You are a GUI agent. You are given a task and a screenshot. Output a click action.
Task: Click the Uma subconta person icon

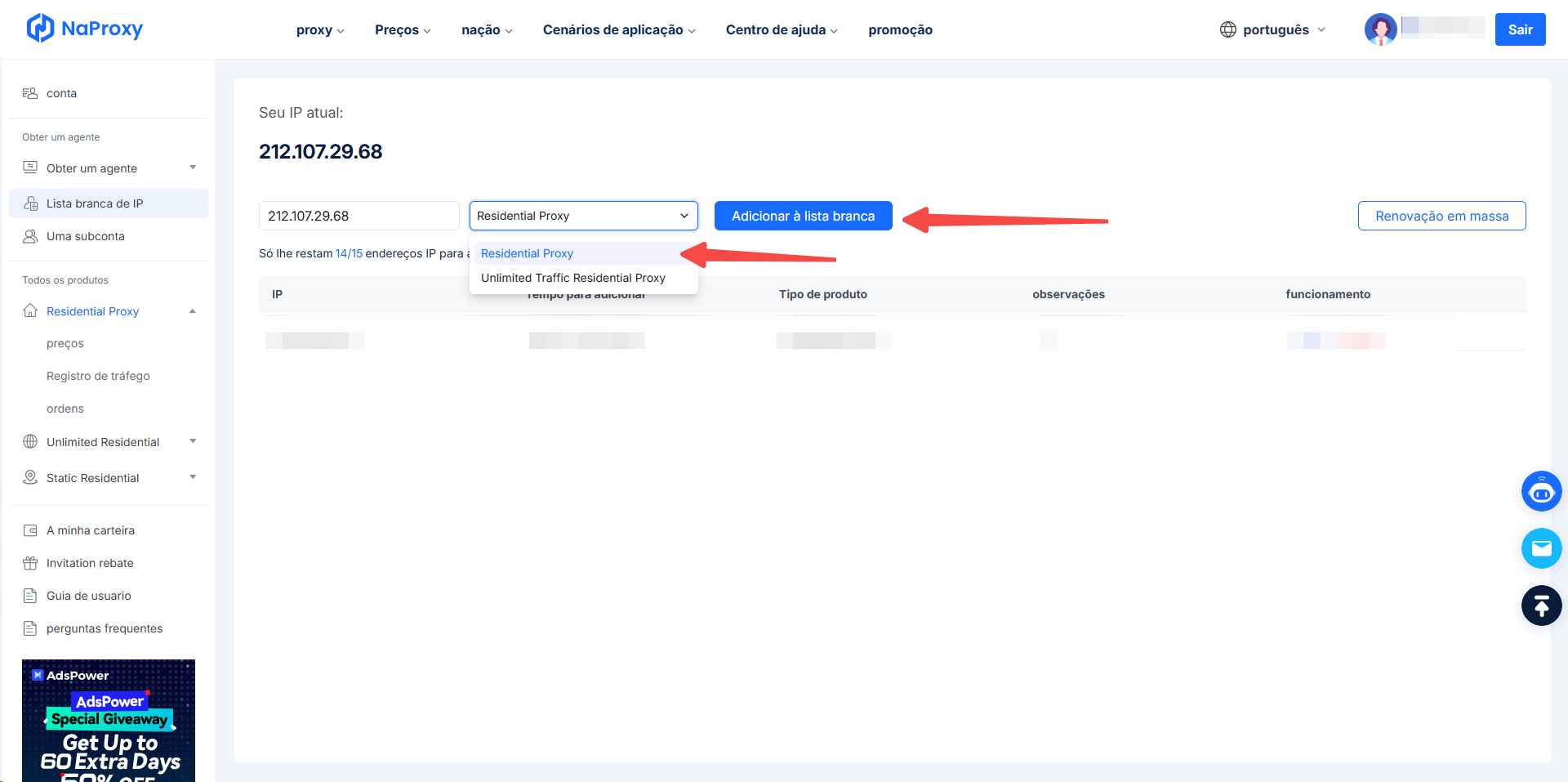pos(30,236)
